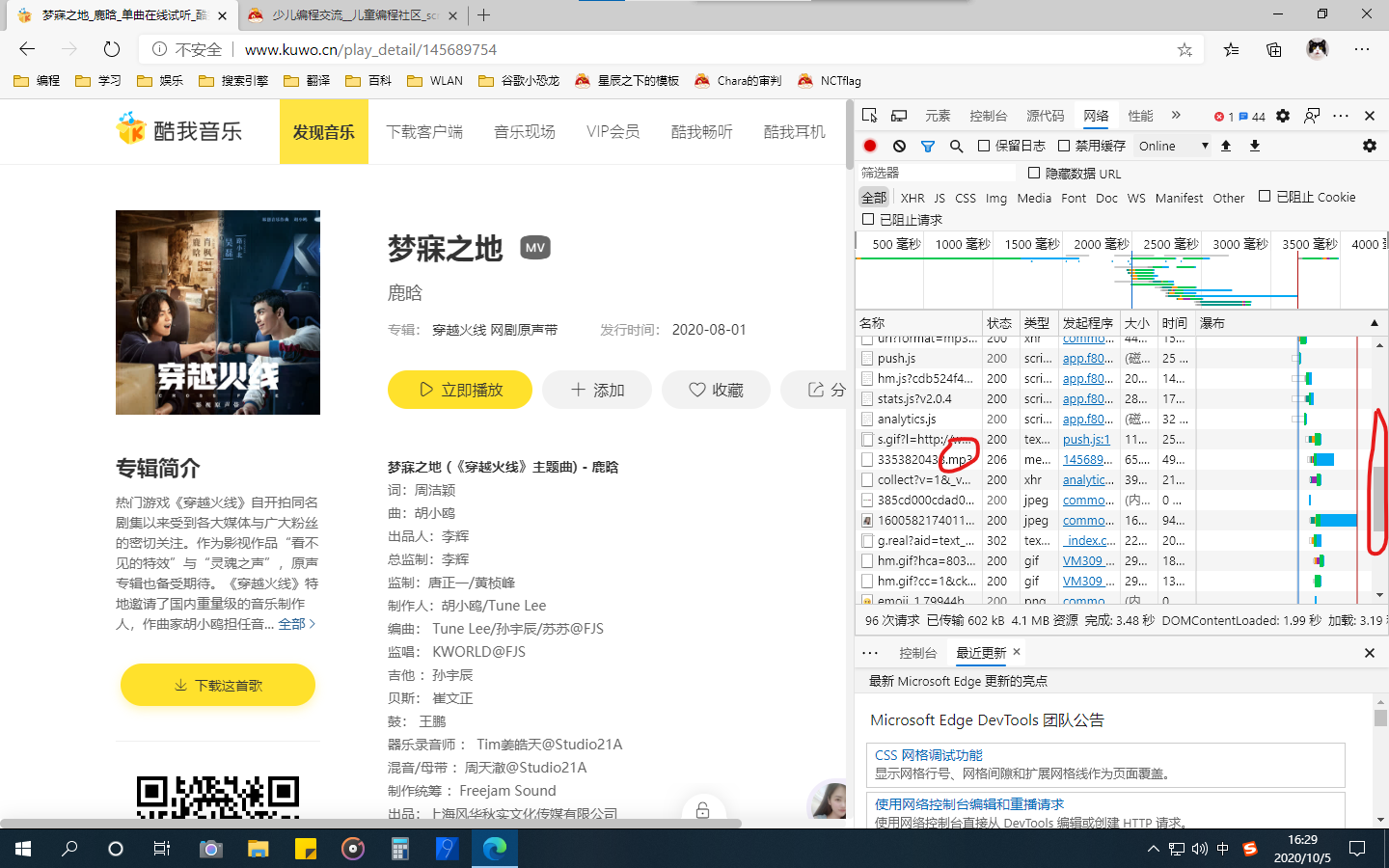Open drawer three-dot menu beside 控制台
The height and width of the screenshot is (868, 1389).
tap(870, 653)
